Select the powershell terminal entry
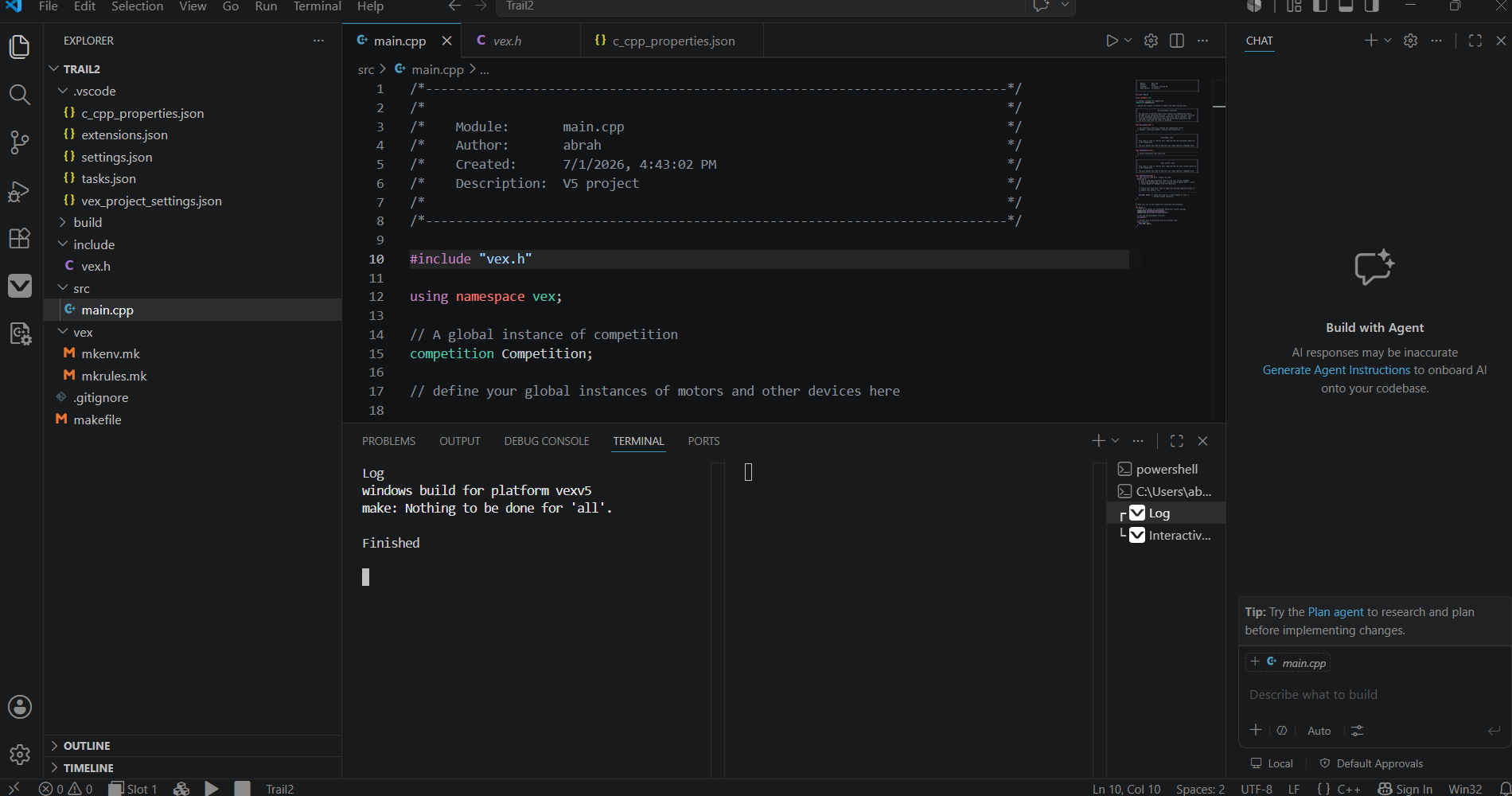The width and height of the screenshot is (1512, 796). pos(1166,470)
